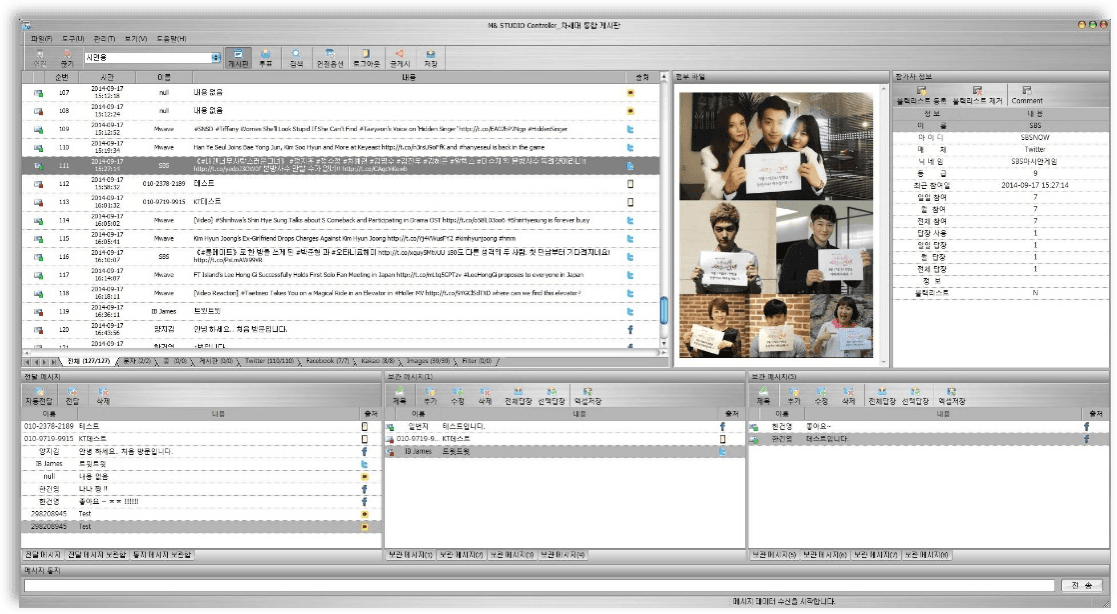Select the 전달 메시지 보관함 bottom tab
The height and width of the screenshot is (614, 1117).
(97, 554)
